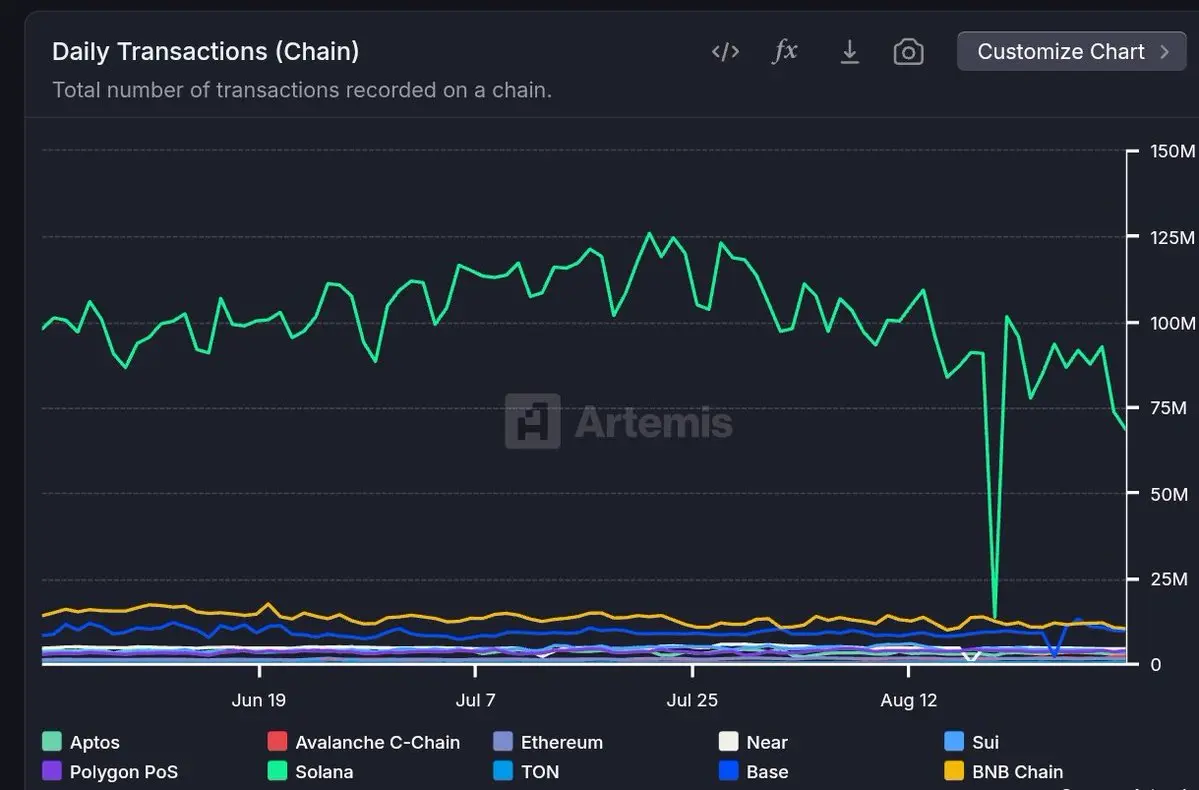
Task: Toggle the Ethereum series swatch
Action: click(x=503, y=741)
